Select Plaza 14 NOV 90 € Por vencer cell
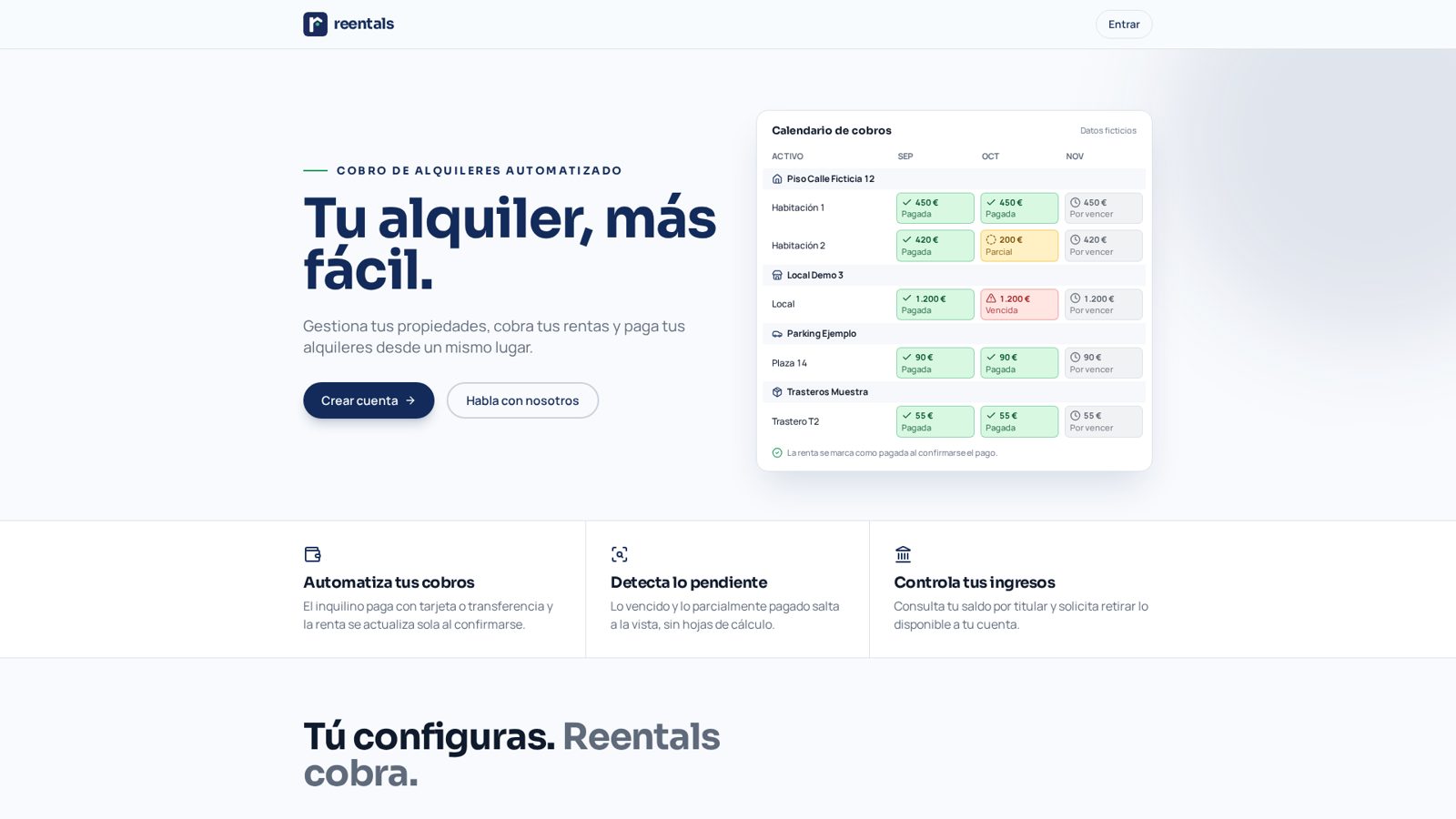The height and width of the screenshot is (819, 1456). coord(1103,363)
